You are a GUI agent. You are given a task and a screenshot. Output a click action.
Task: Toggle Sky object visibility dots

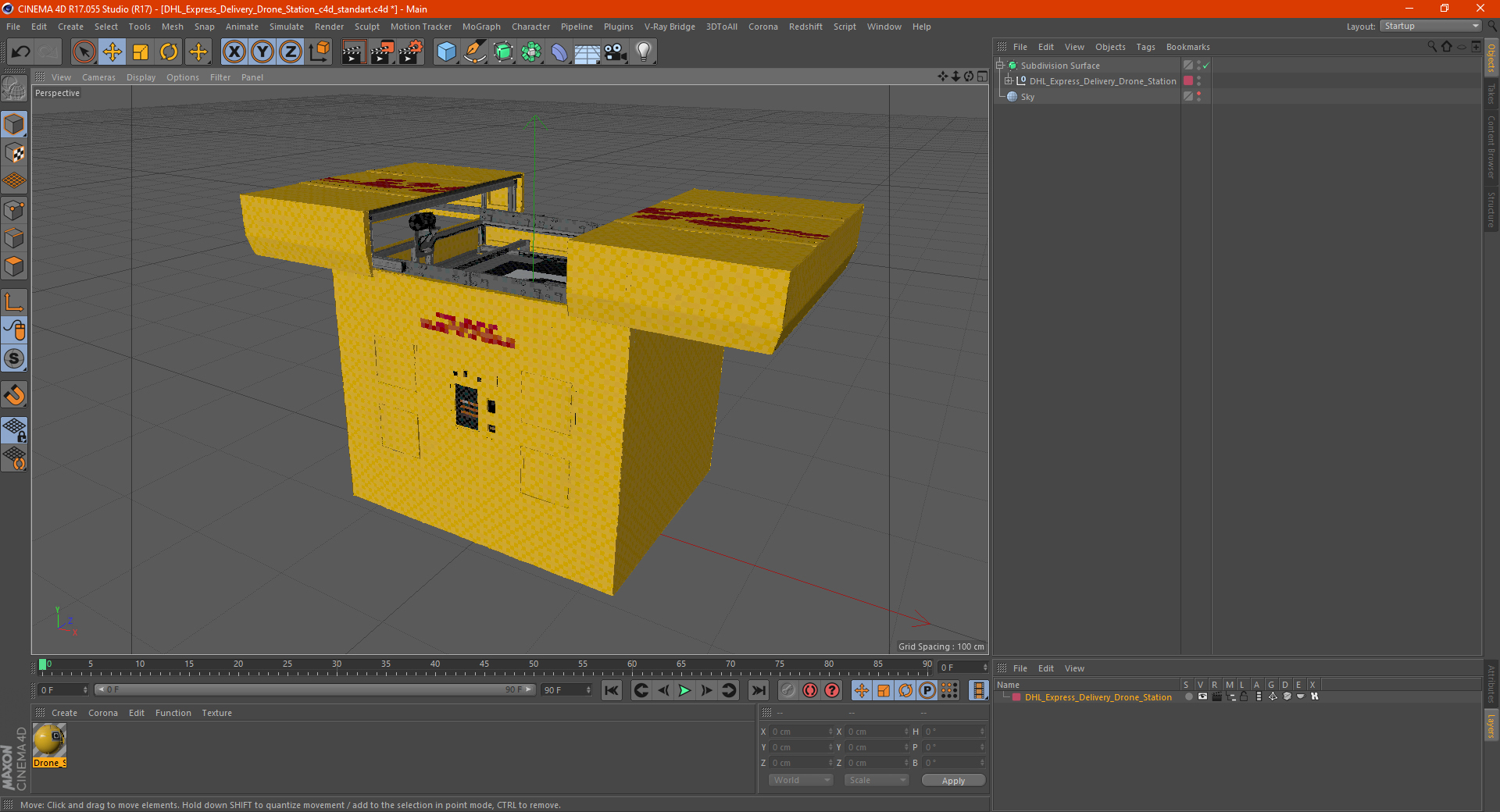click(1199, 96)
